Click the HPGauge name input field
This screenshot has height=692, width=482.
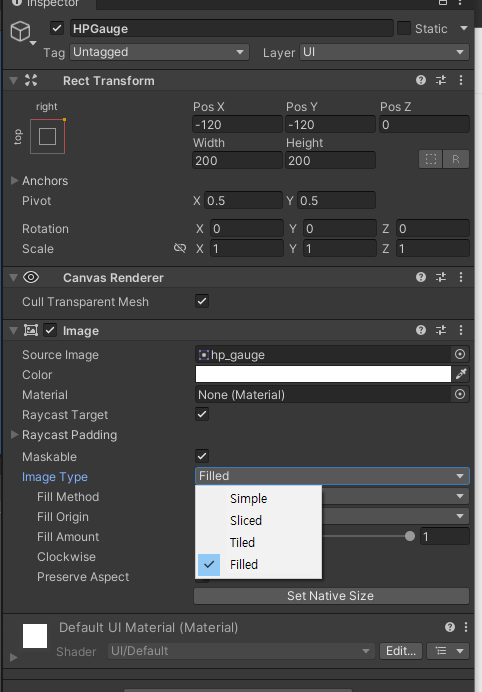pos(231,28)
